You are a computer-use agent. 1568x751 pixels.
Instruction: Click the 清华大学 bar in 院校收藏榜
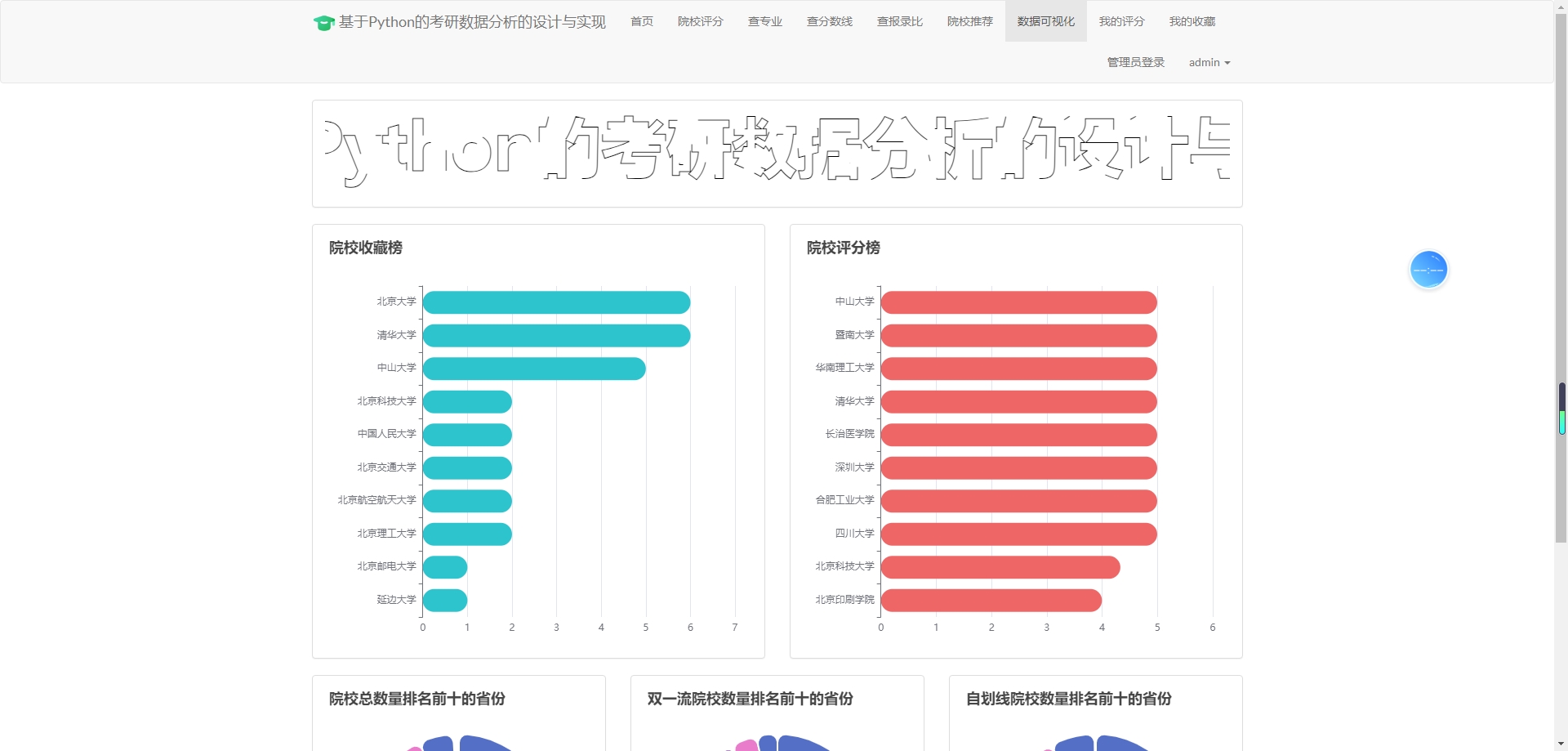click(556, 336)
